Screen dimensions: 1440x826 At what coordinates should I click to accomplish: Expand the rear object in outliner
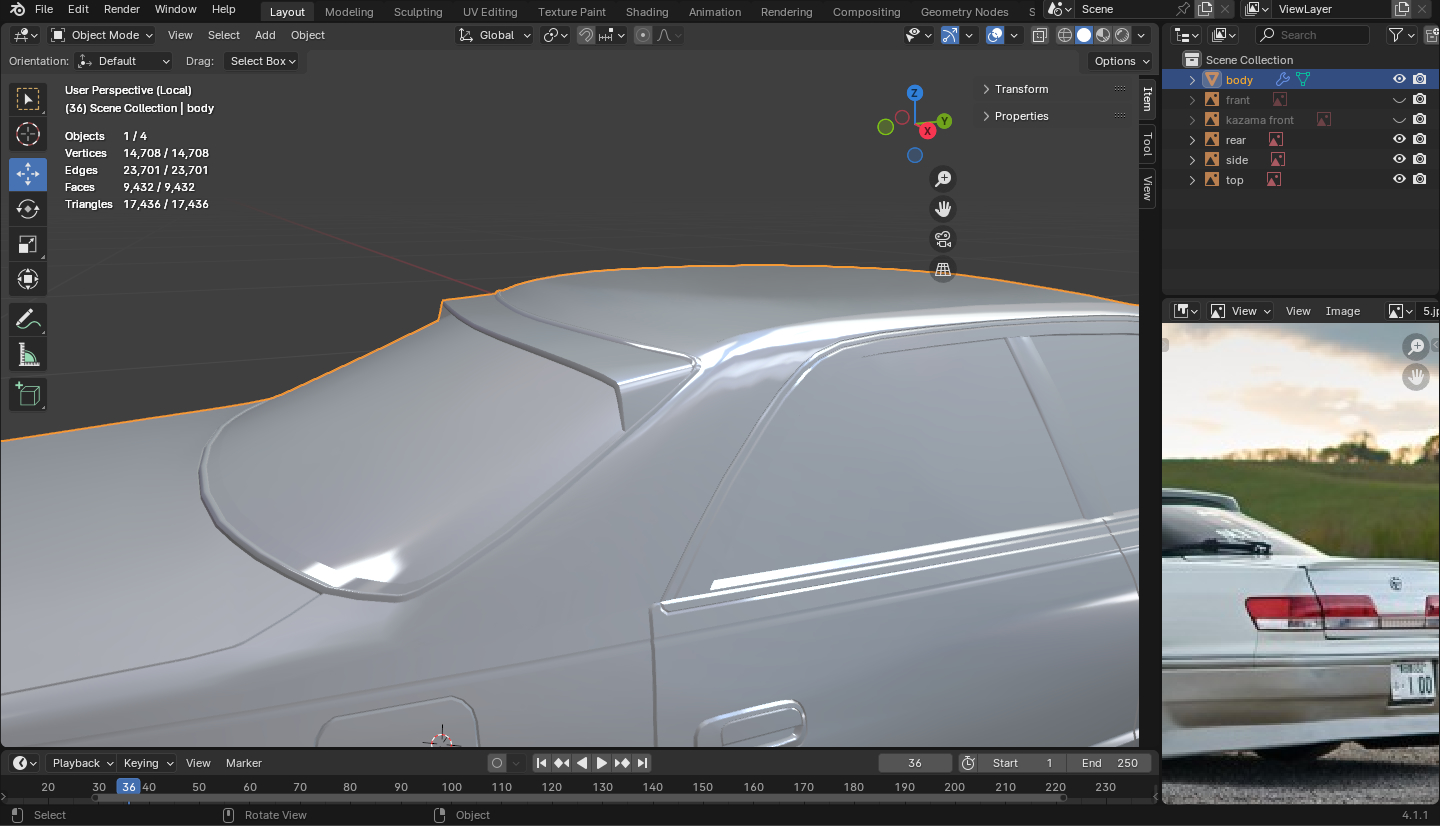1192,140
